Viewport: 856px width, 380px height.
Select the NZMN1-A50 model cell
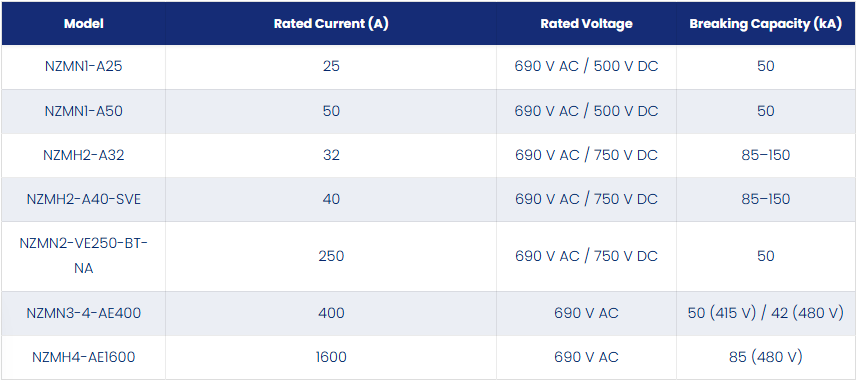(x=84, y=111)
